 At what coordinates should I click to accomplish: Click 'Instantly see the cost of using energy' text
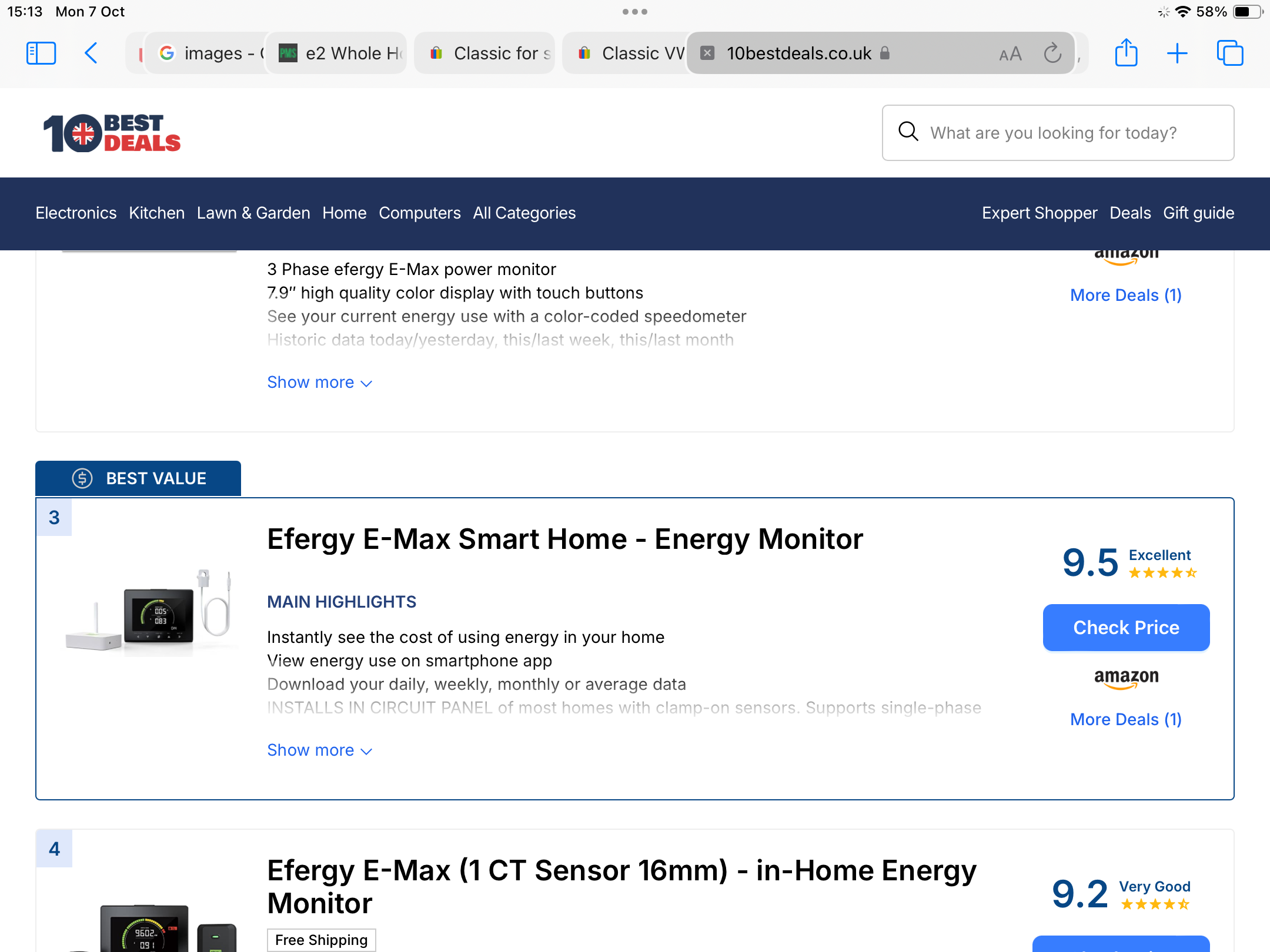[466, 637]
